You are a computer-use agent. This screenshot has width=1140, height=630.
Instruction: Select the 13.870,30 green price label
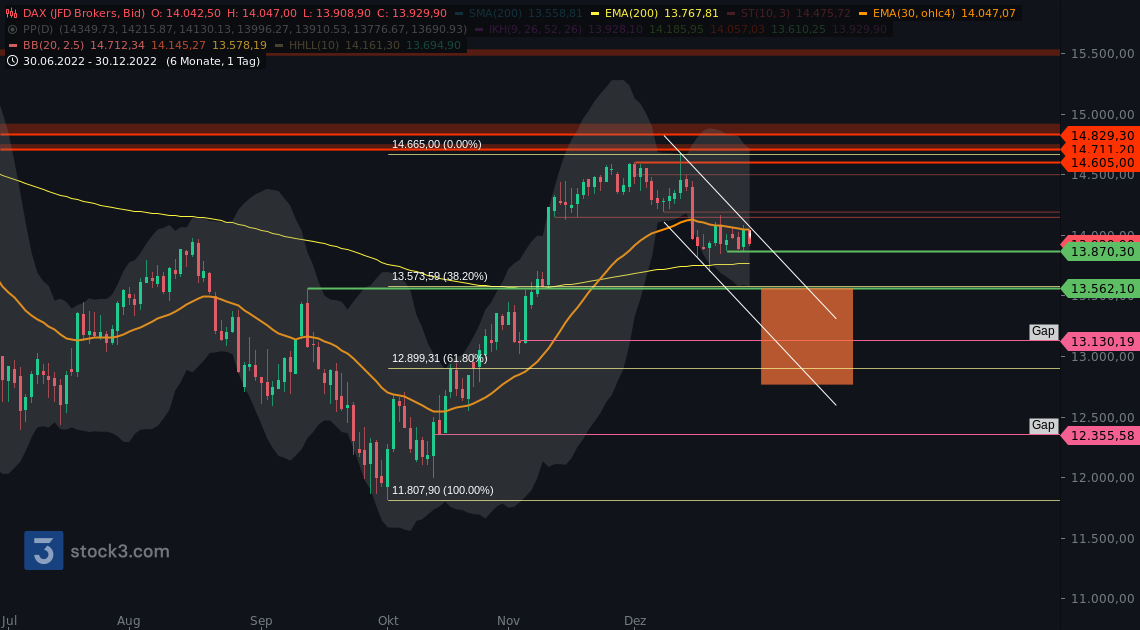[x=1101, y=251]
